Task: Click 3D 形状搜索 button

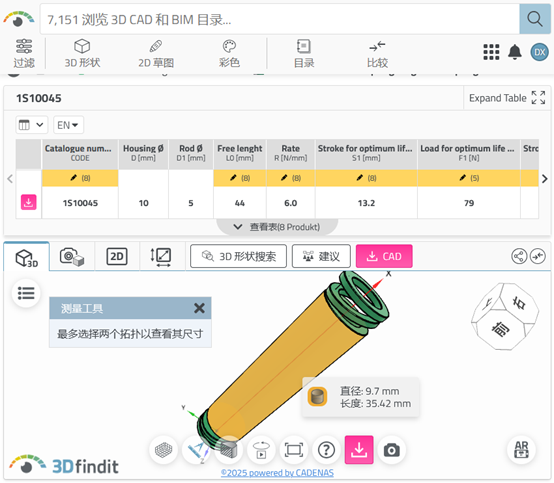Action: pos(238,256)
